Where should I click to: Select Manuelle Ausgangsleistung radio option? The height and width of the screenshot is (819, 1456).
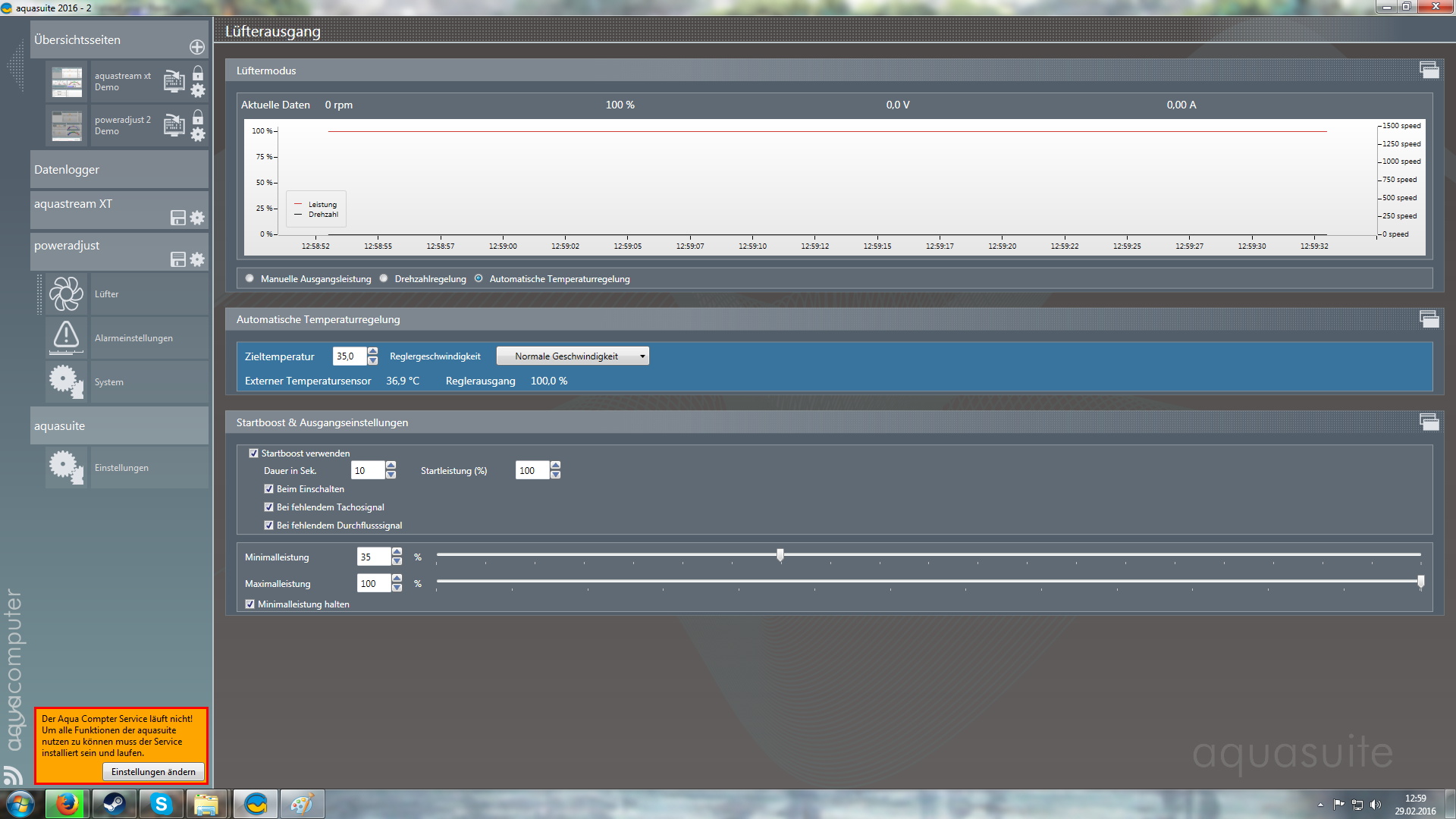coord(249,278)
